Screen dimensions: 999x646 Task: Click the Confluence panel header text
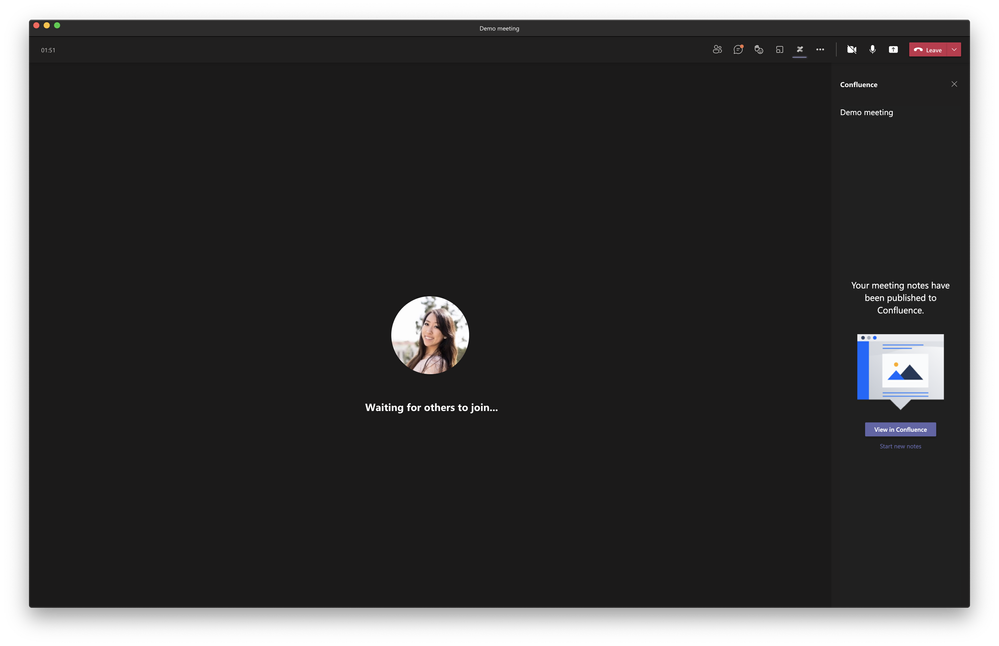pyautogui.click(x=858, y=85)
